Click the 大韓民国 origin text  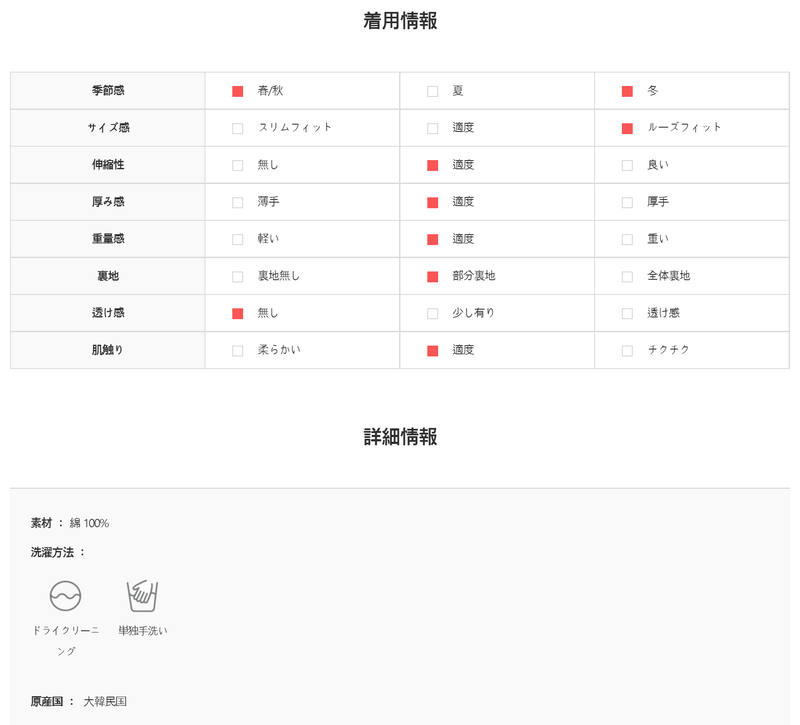(x=105, y=702)
